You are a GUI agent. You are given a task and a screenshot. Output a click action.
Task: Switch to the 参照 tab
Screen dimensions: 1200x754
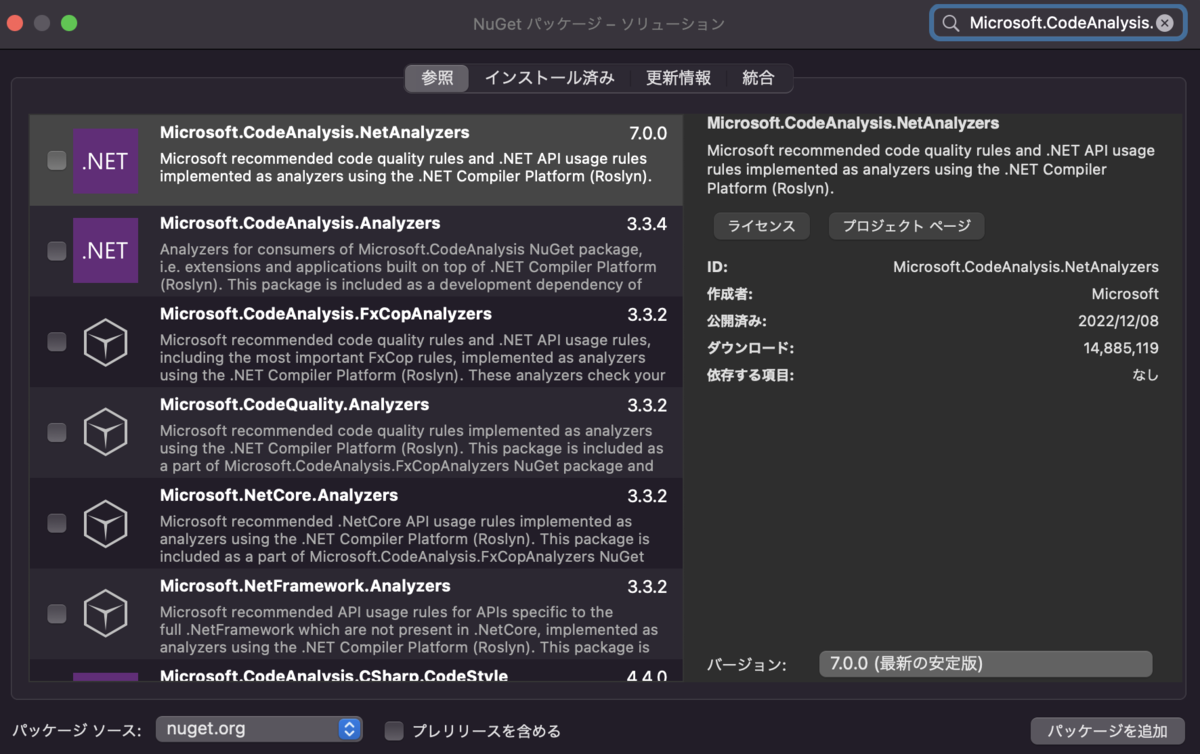coord(437,78)
